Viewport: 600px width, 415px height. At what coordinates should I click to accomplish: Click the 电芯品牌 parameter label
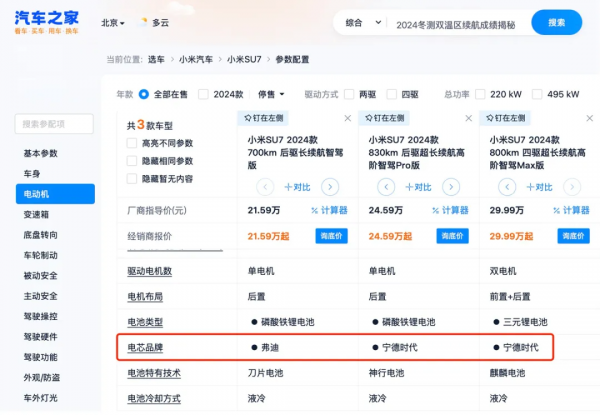(x=145, y=348)
